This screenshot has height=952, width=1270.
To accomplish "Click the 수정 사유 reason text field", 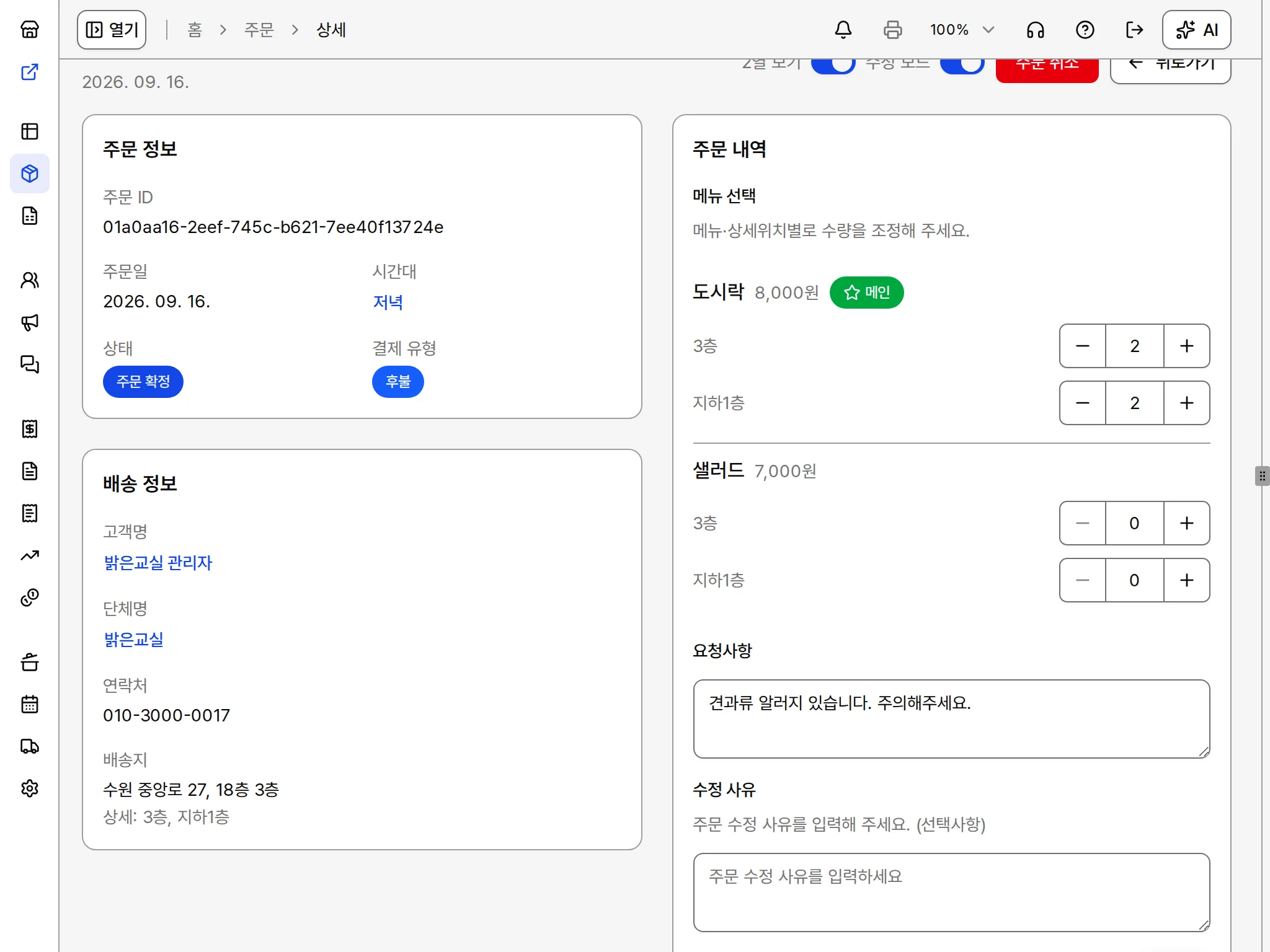I will [x=951, y=892].
